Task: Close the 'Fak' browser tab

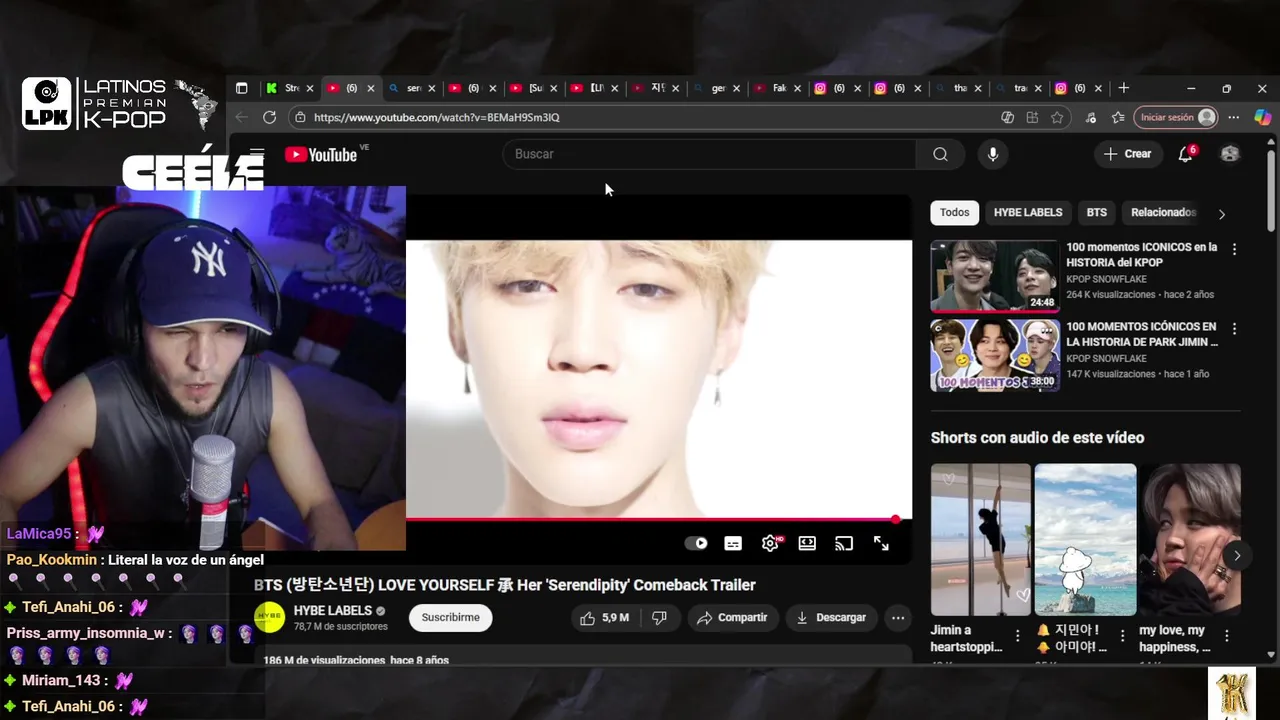Action: point(797,88)
